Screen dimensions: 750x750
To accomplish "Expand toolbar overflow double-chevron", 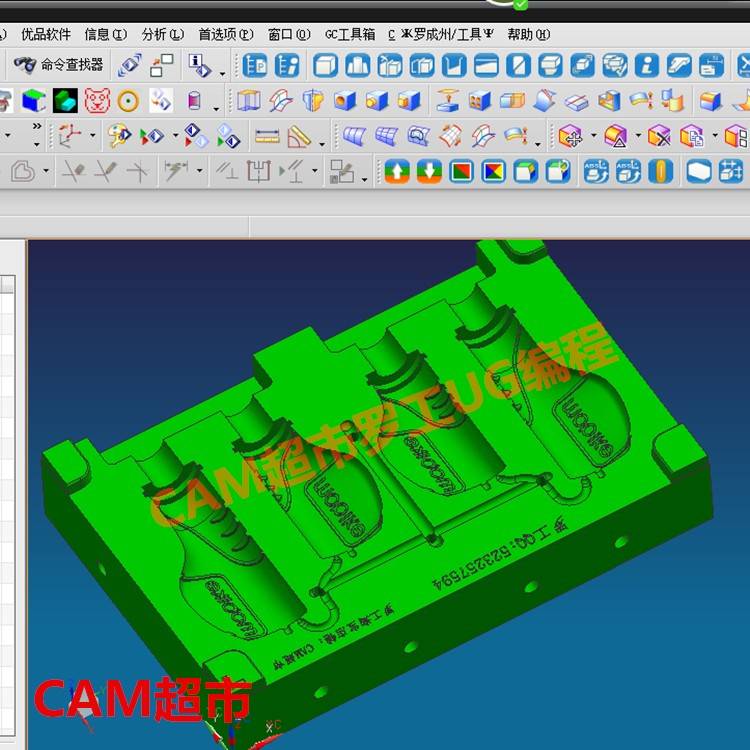I will pos(37,127).
